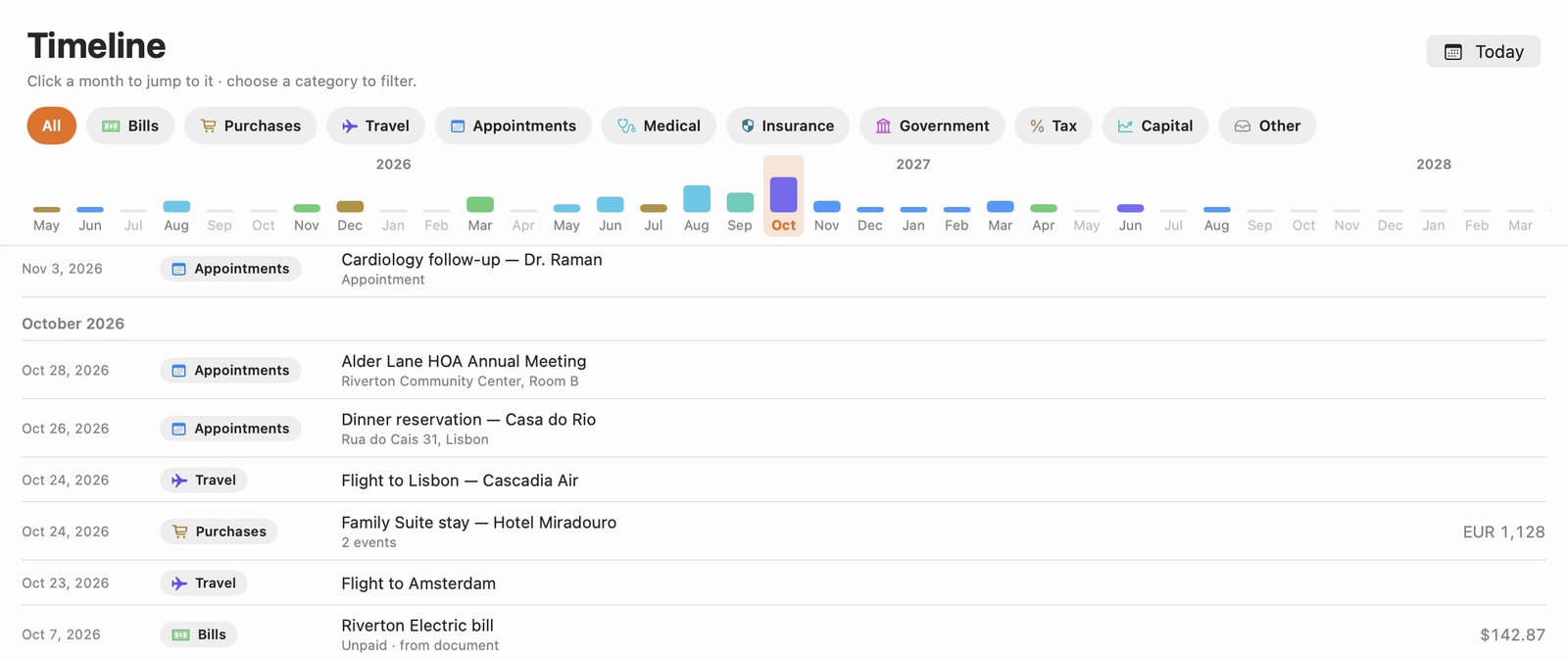Filter timeline by Travel

coord(375,126)
